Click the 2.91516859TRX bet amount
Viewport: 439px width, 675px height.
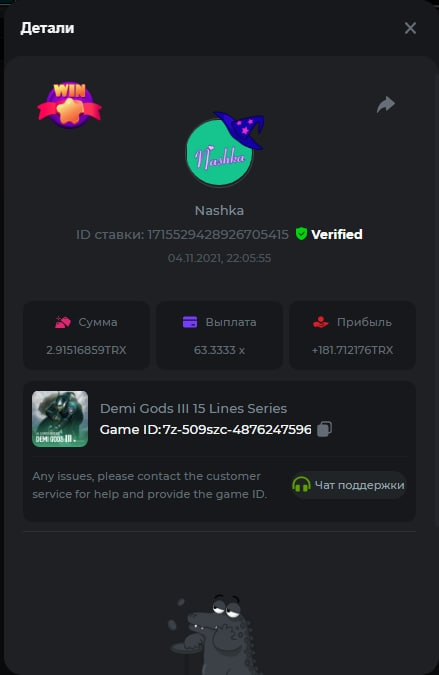[x=87, y=350]
